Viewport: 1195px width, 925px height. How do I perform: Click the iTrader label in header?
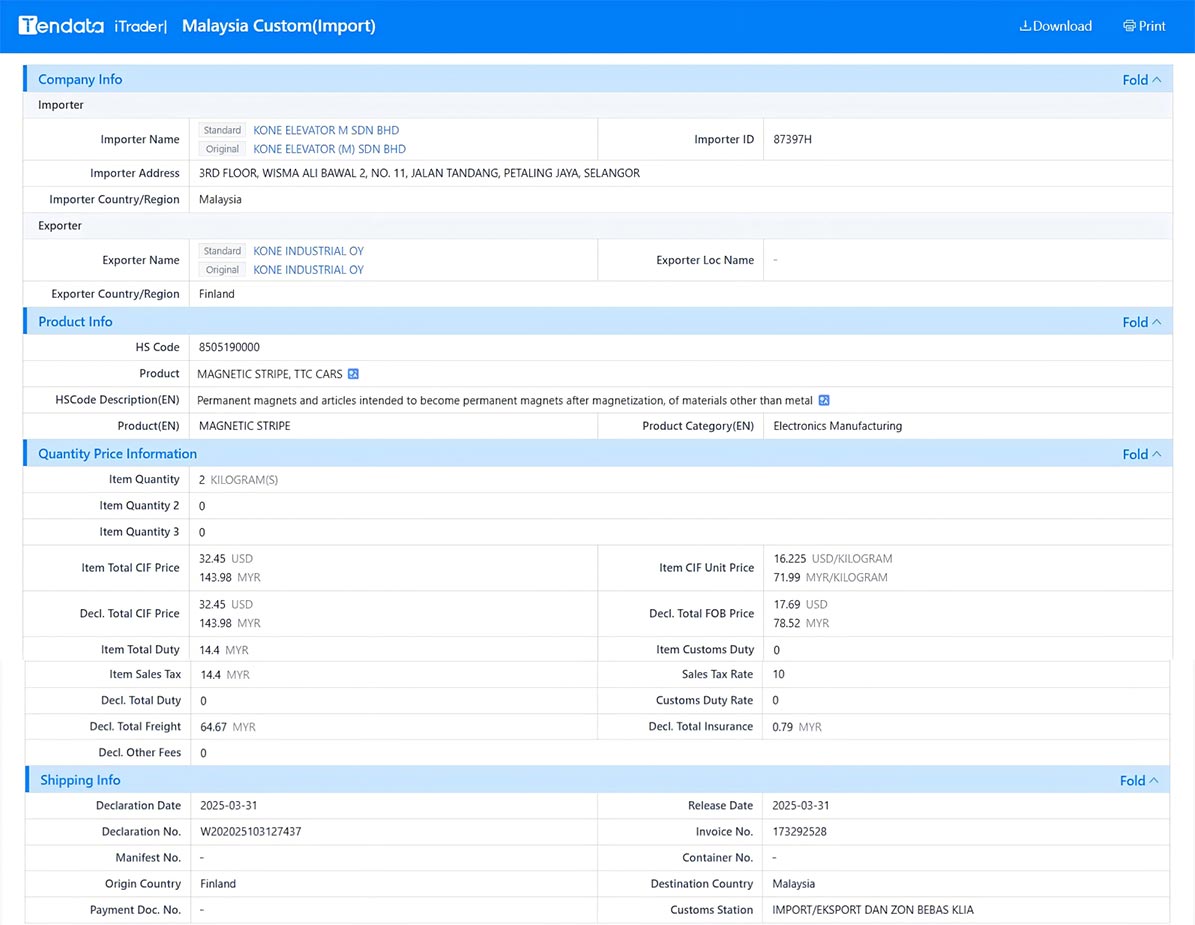[x=140, y=26]
